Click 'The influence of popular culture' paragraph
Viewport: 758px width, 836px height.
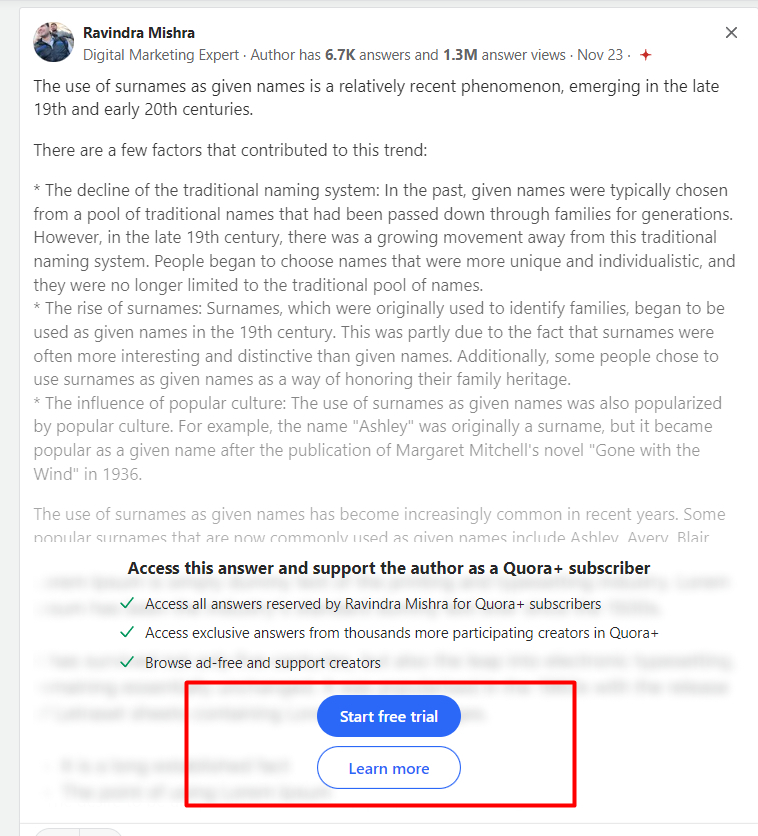point(380,438)
